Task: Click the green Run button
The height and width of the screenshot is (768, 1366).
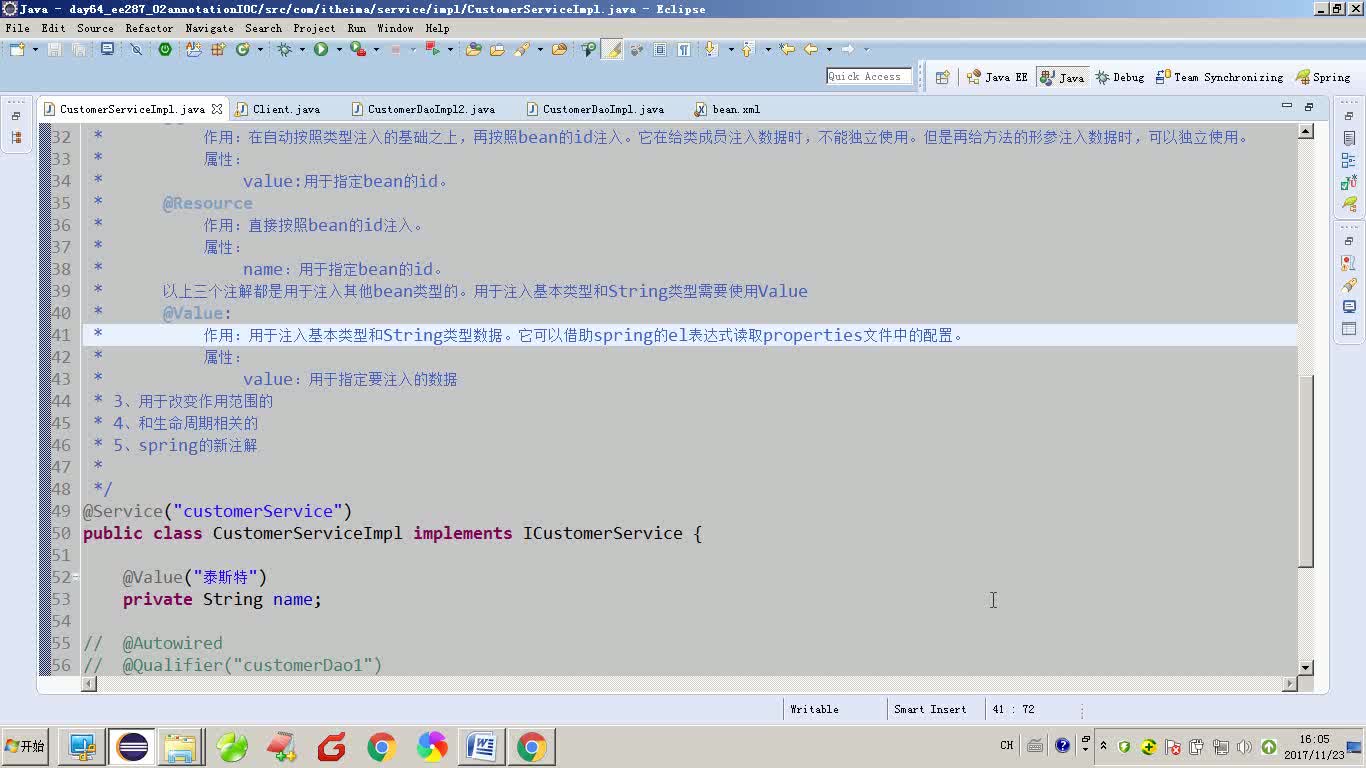Action: pyautogui.click(x=321, y=49)
